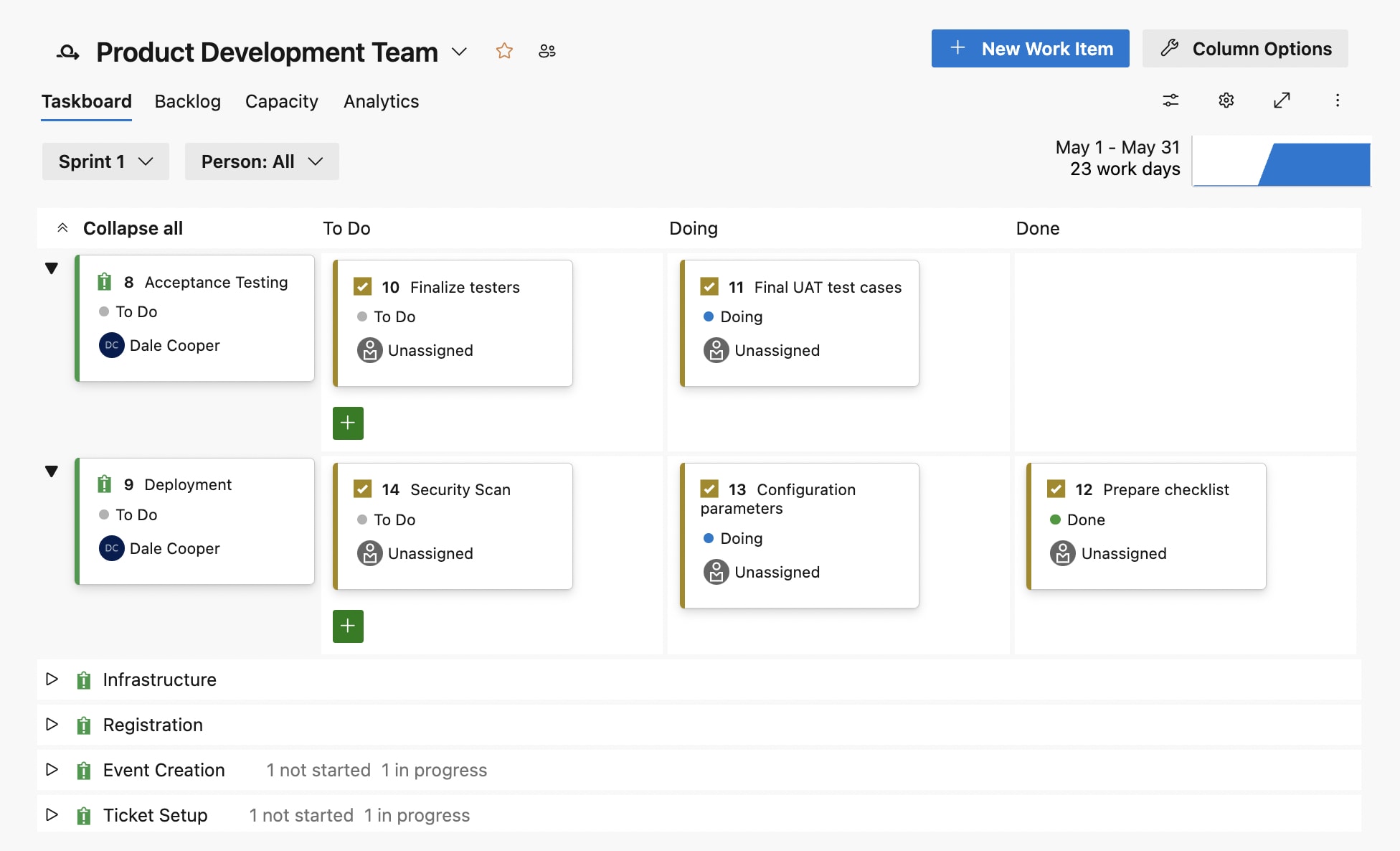Expand the Registration collapsed row

click(x=52, y=724)
